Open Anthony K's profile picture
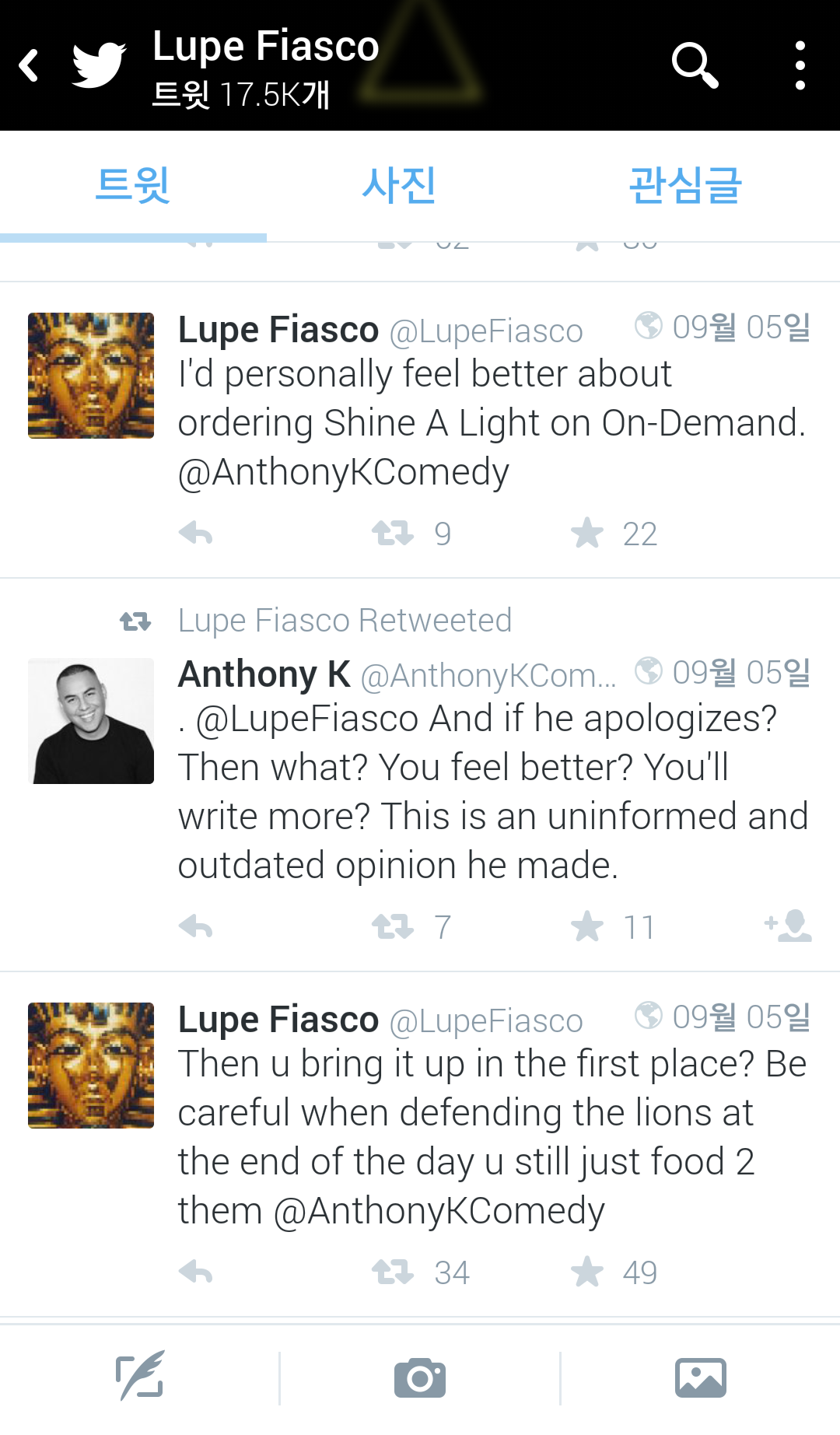 pos(91,721)
